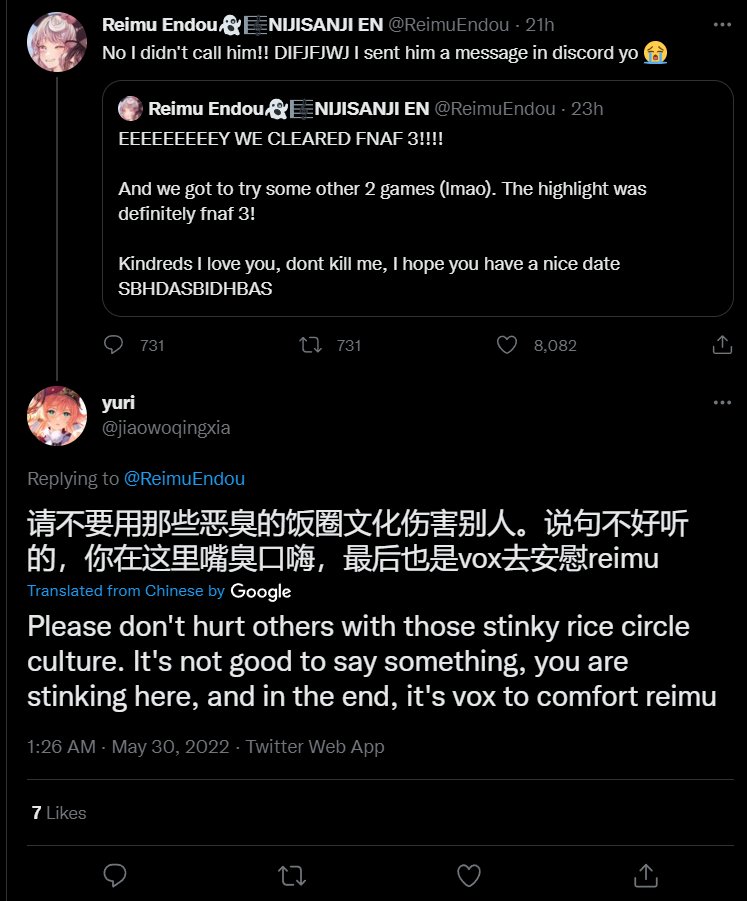This screenshot has width=747, height=901.
Task: Open more options menu on yuri's tweet
Action: [722, 402]
